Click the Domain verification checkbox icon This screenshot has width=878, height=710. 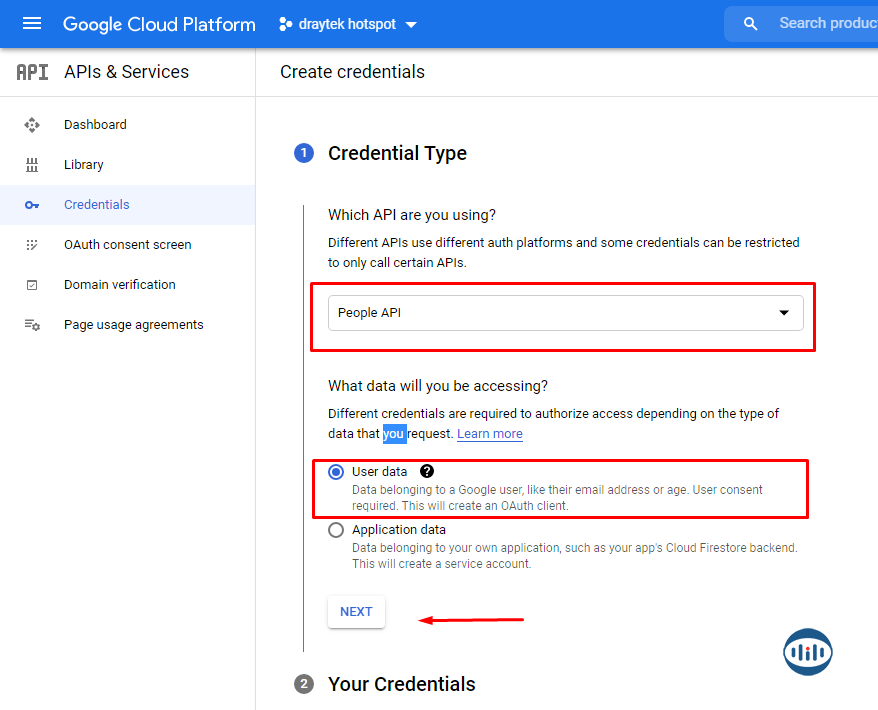pyautogui.click(x=32, y=285)
